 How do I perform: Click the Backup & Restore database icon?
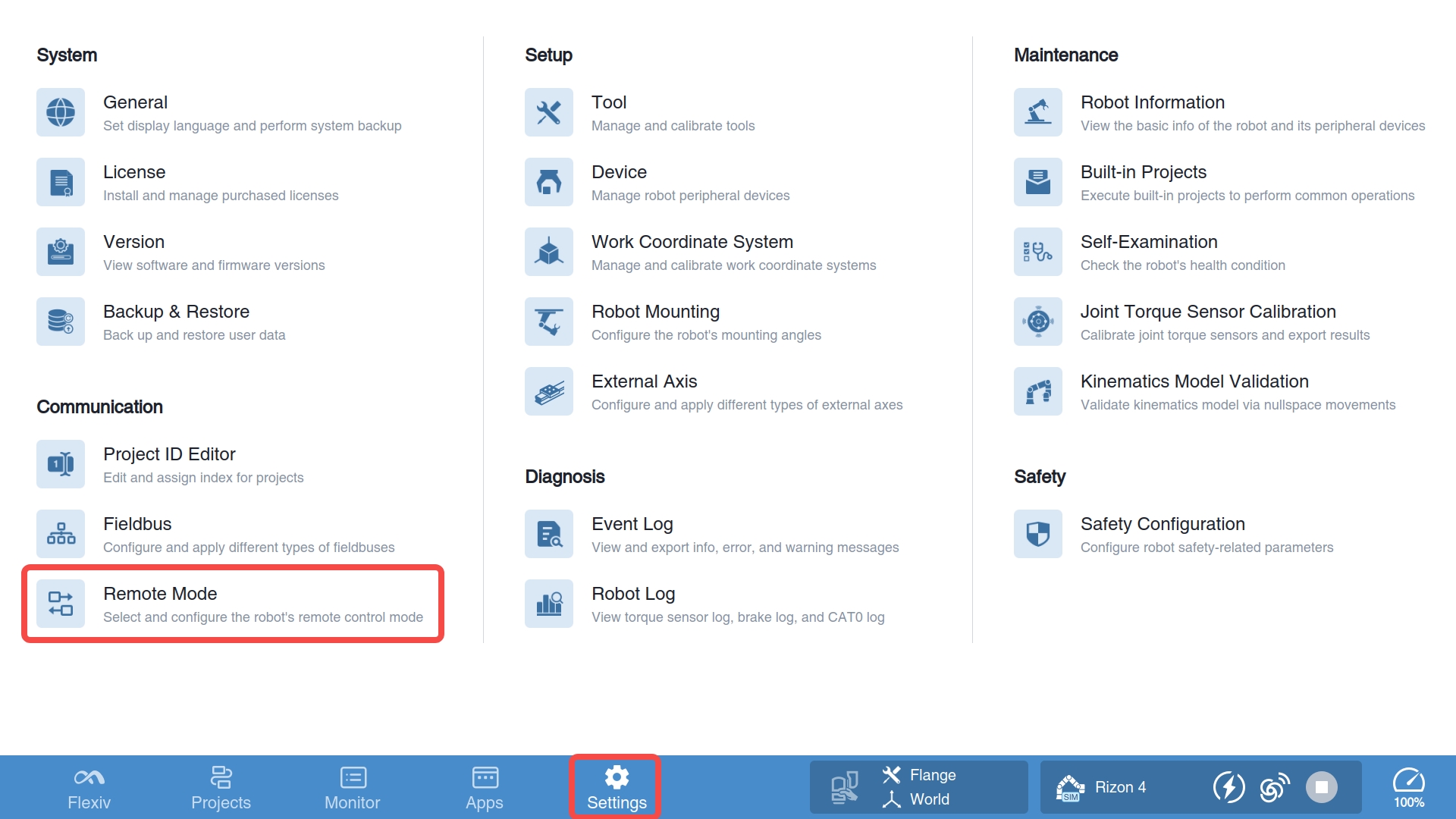pos(61,322)
